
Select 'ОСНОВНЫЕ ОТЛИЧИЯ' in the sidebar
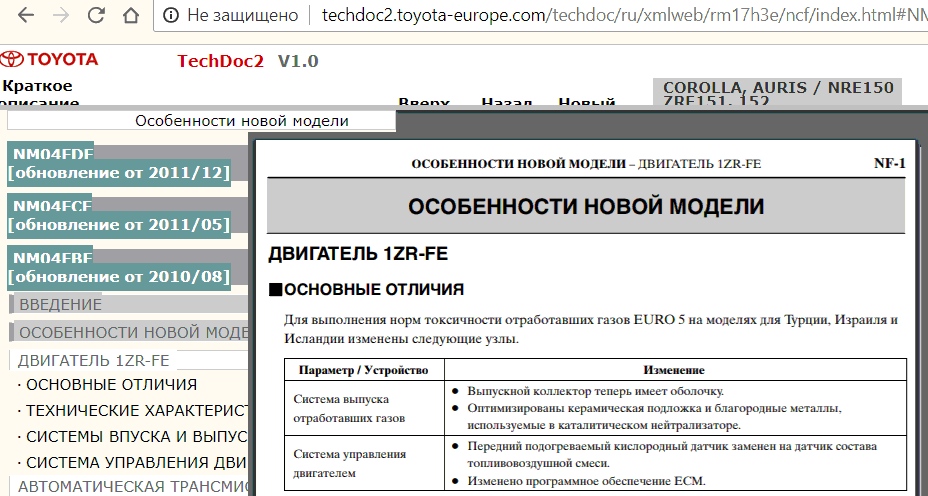coord(110,385)
